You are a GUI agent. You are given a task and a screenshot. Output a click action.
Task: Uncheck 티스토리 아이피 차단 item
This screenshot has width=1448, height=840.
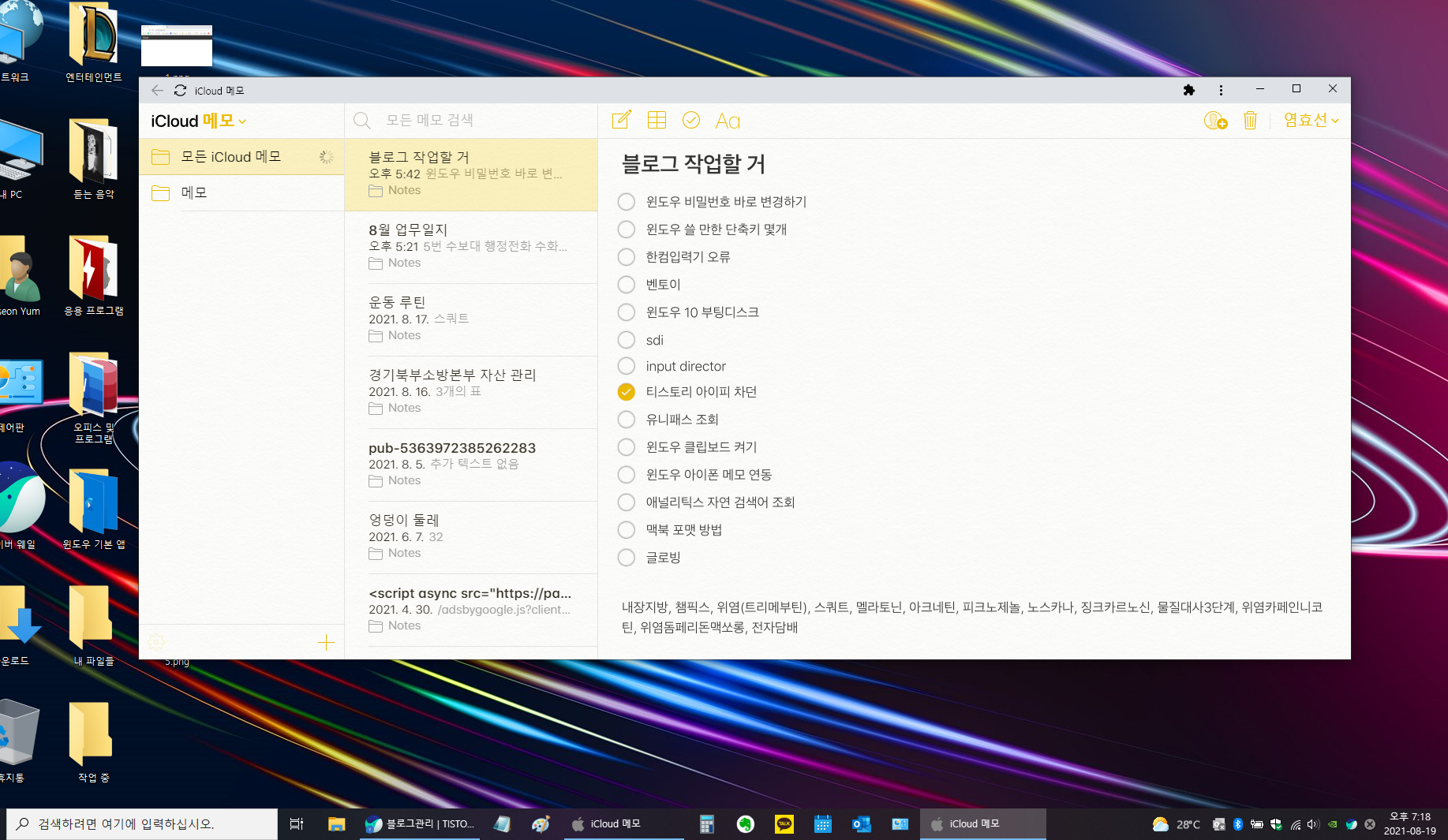[626, 392]
